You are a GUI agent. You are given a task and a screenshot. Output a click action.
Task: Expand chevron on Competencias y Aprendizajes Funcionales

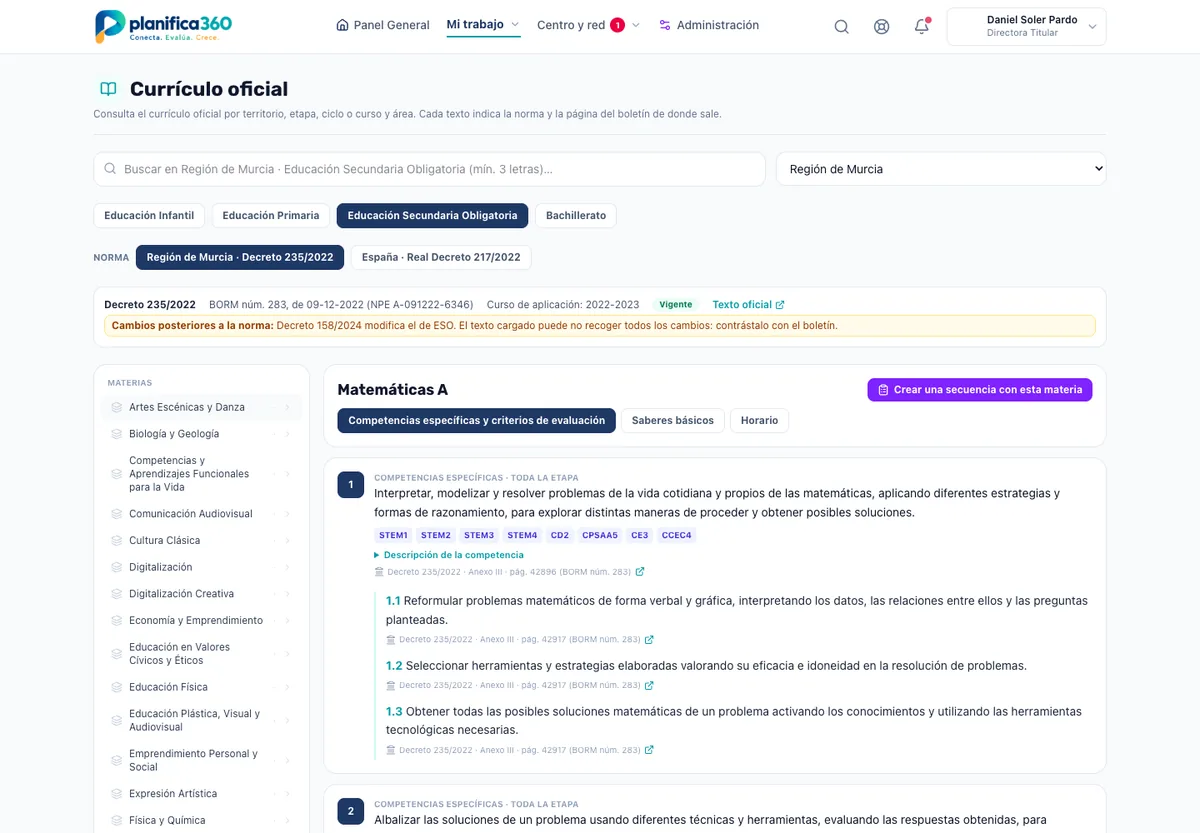[x=288, y=474]
